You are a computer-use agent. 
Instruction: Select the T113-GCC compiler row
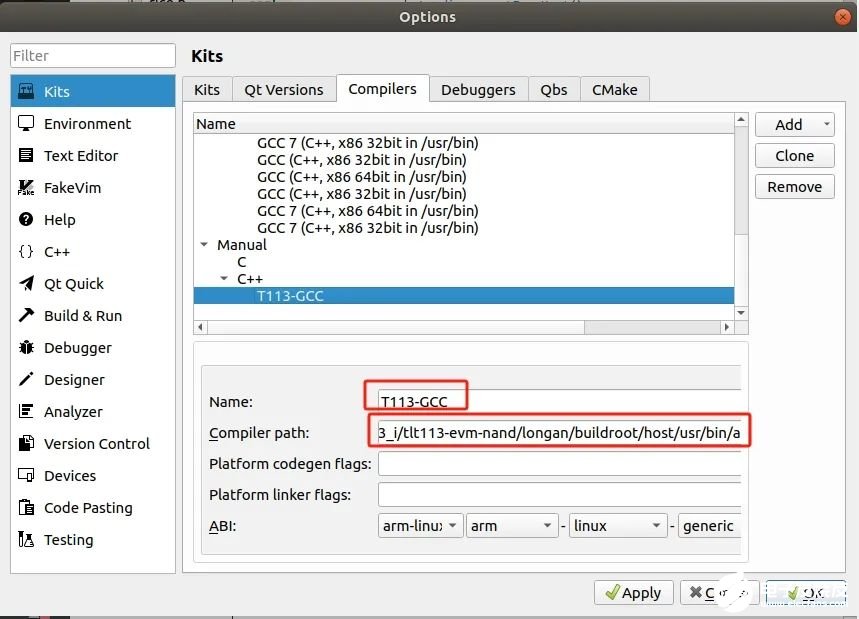[463, 296]
